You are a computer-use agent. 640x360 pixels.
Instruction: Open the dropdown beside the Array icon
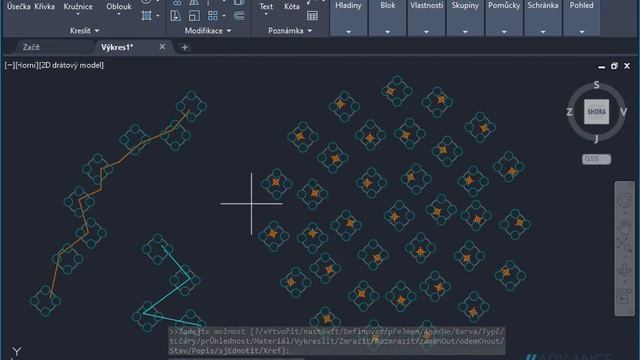[x=224, y=16]
